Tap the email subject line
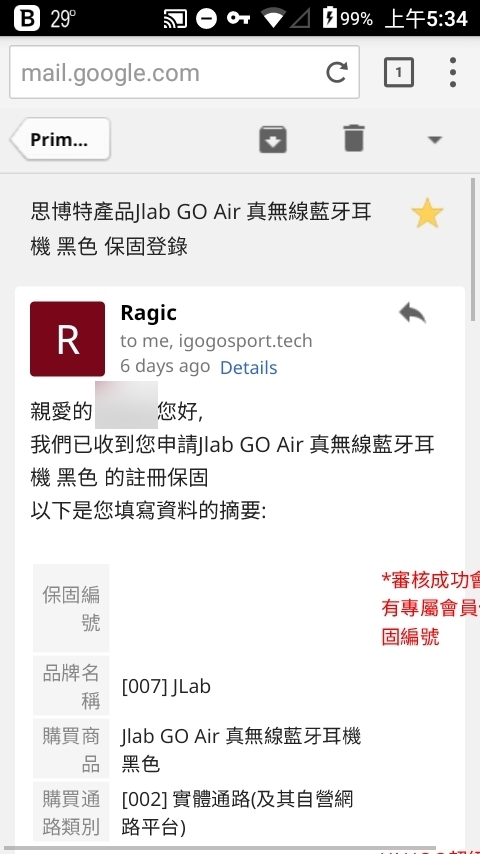 coord(201,229)
